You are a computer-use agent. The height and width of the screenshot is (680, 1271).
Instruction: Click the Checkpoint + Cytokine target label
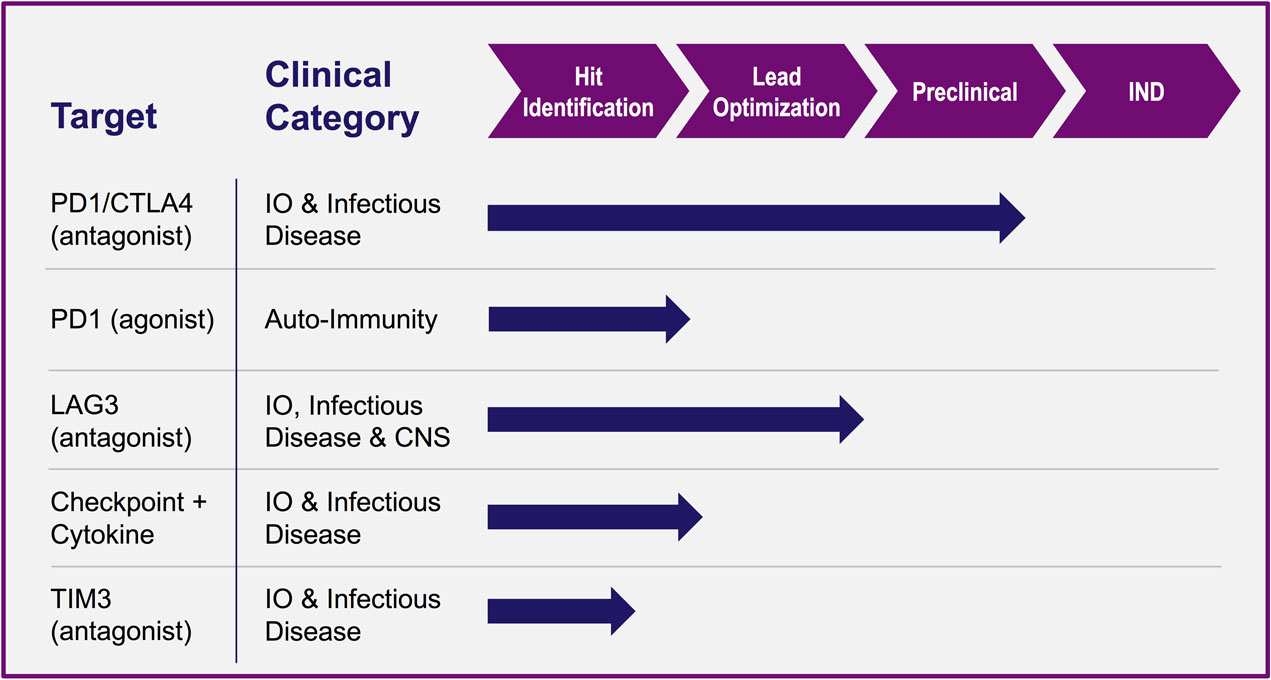tap(128, 518)
